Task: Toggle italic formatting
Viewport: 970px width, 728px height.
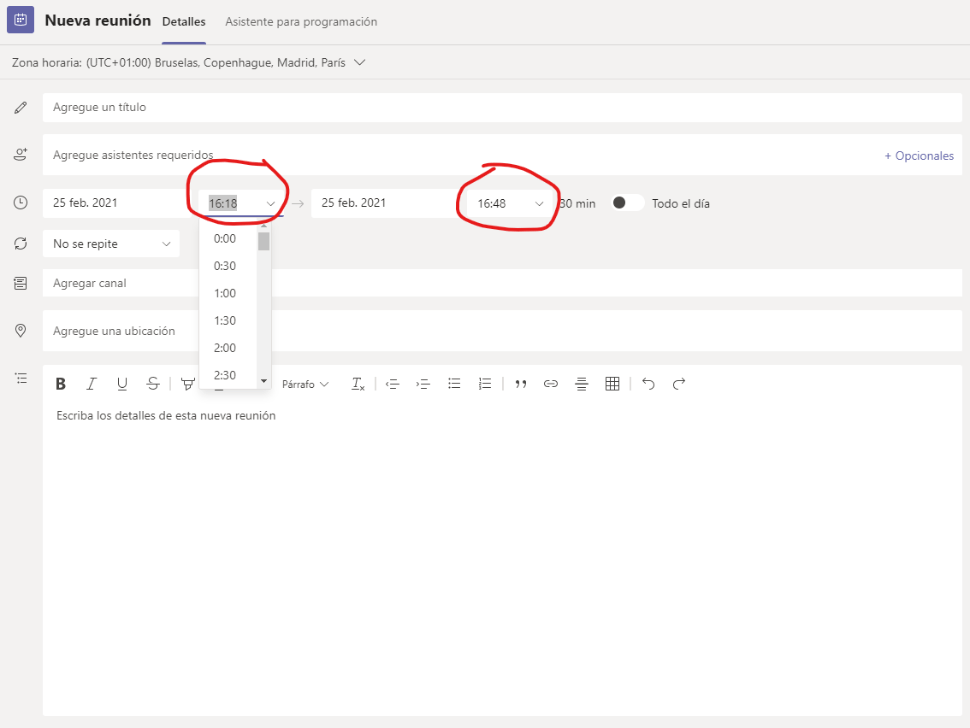Action: point(91,384)
